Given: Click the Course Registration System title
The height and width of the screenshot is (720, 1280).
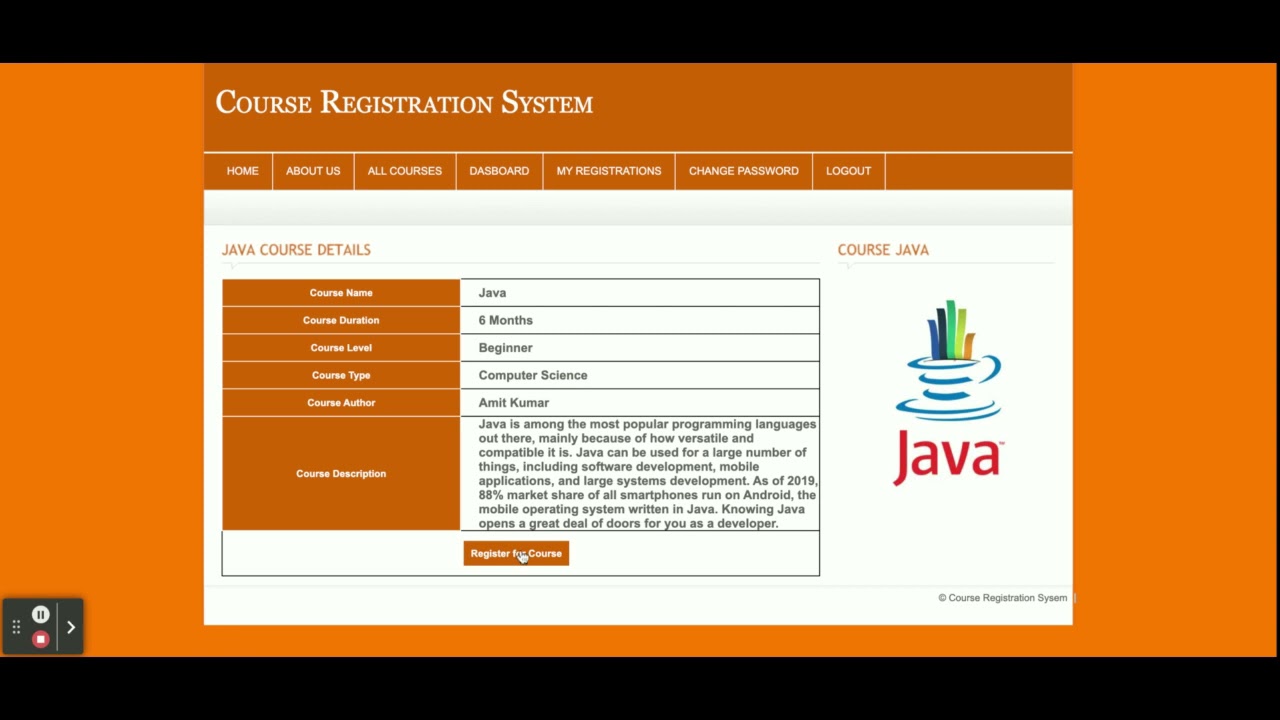Looking at the screenshot, I should coord(404,103).
